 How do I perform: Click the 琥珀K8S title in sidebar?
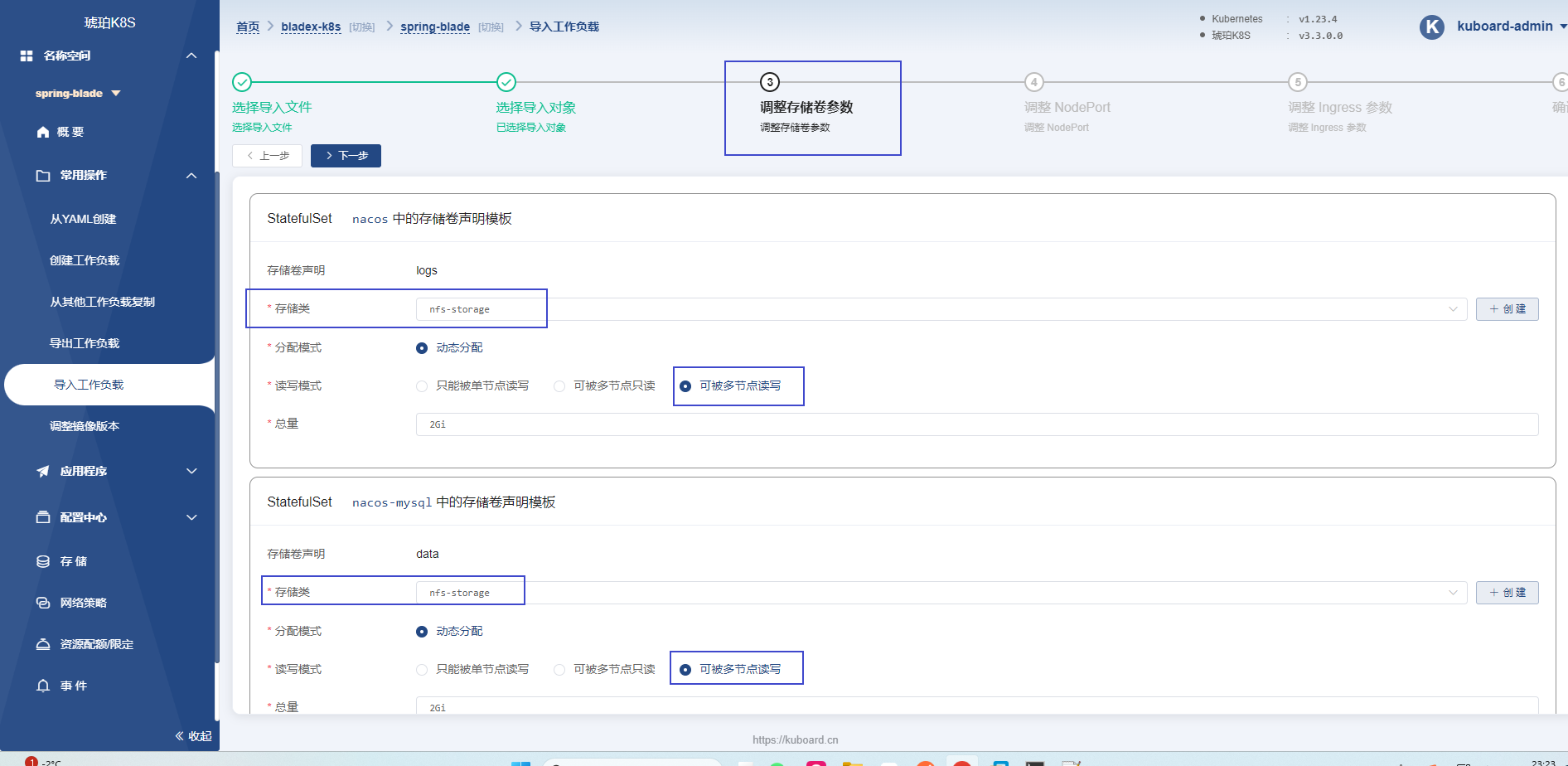point(109,22)
